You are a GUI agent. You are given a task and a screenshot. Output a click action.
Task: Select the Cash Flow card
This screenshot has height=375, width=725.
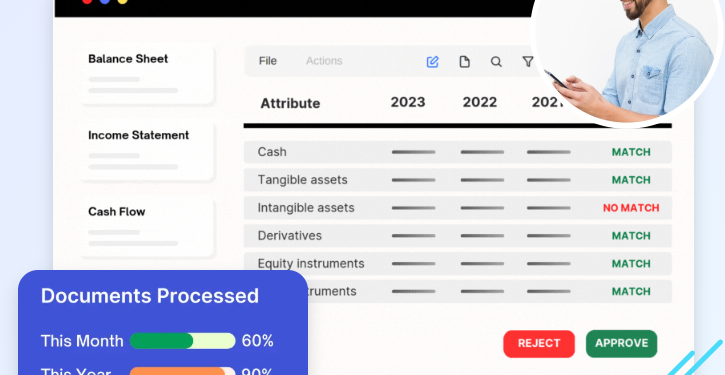click(x=147, y=227)
